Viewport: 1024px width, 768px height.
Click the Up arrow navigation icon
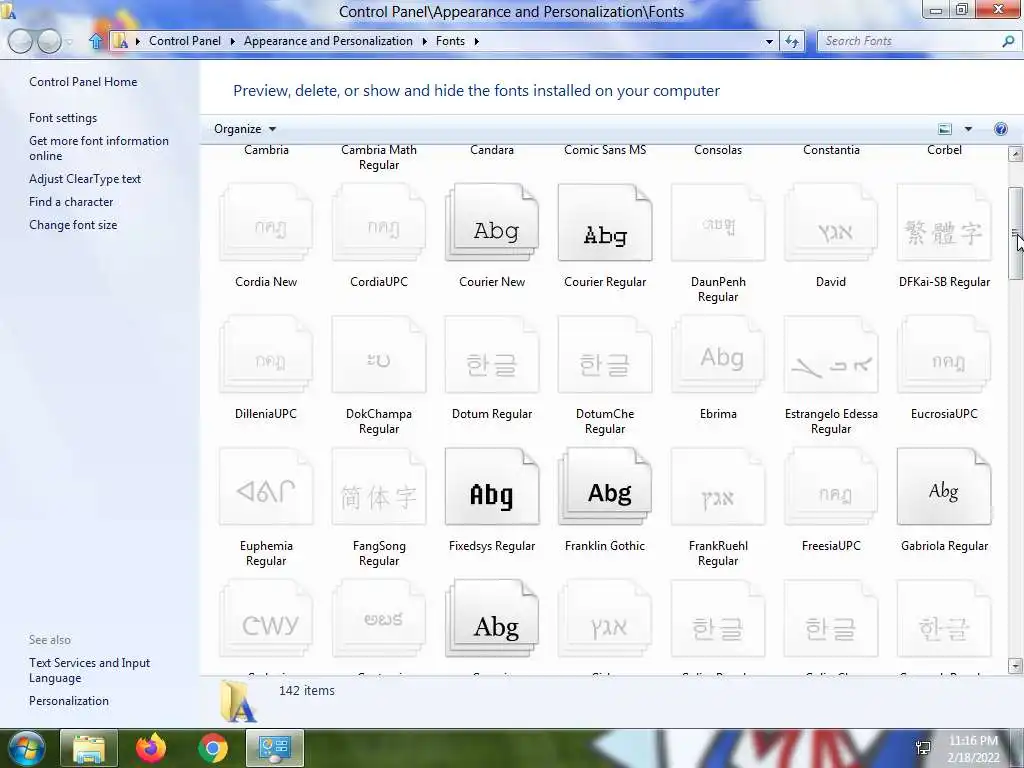point(96,41)
